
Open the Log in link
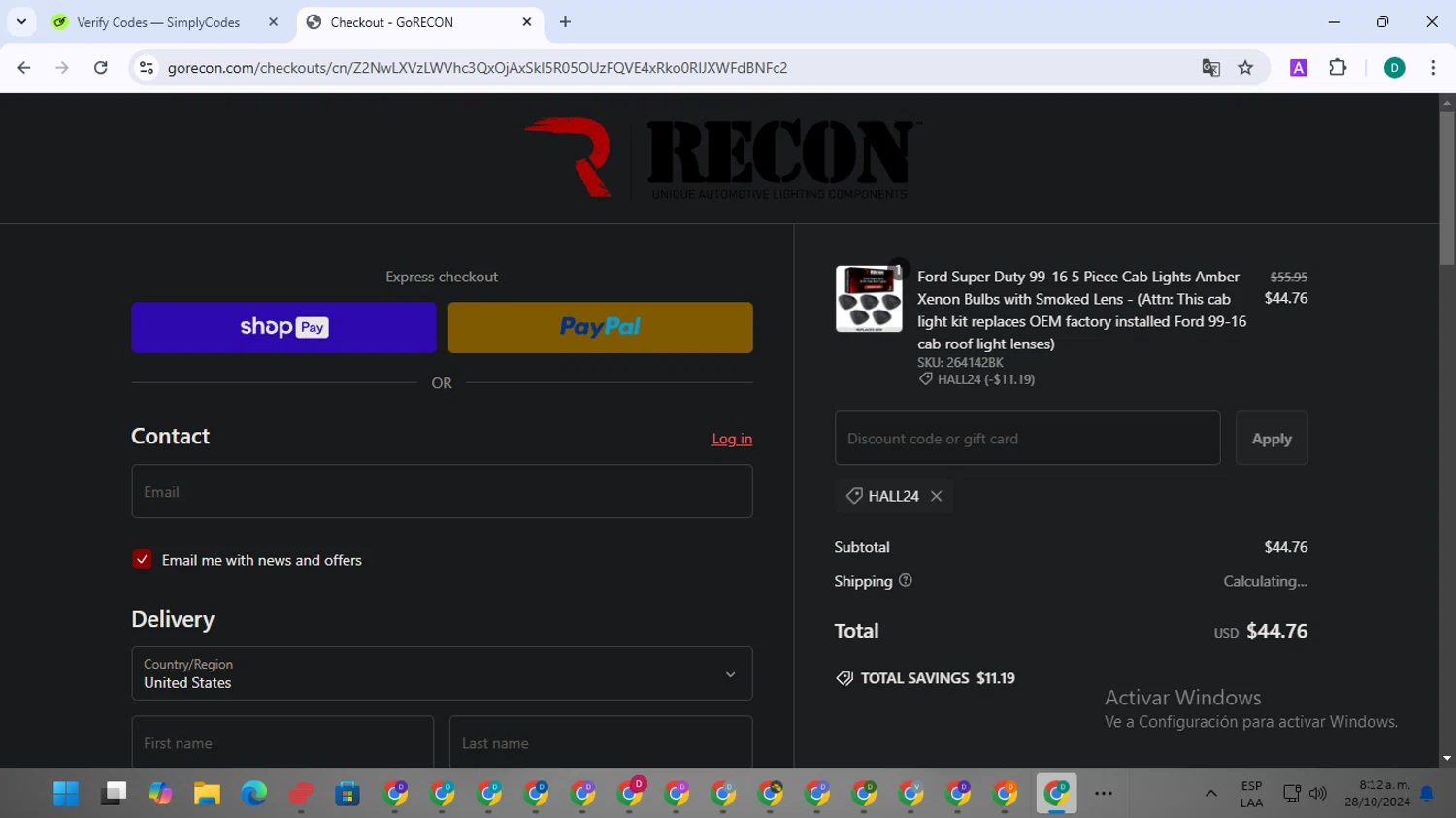pos(732,439)
